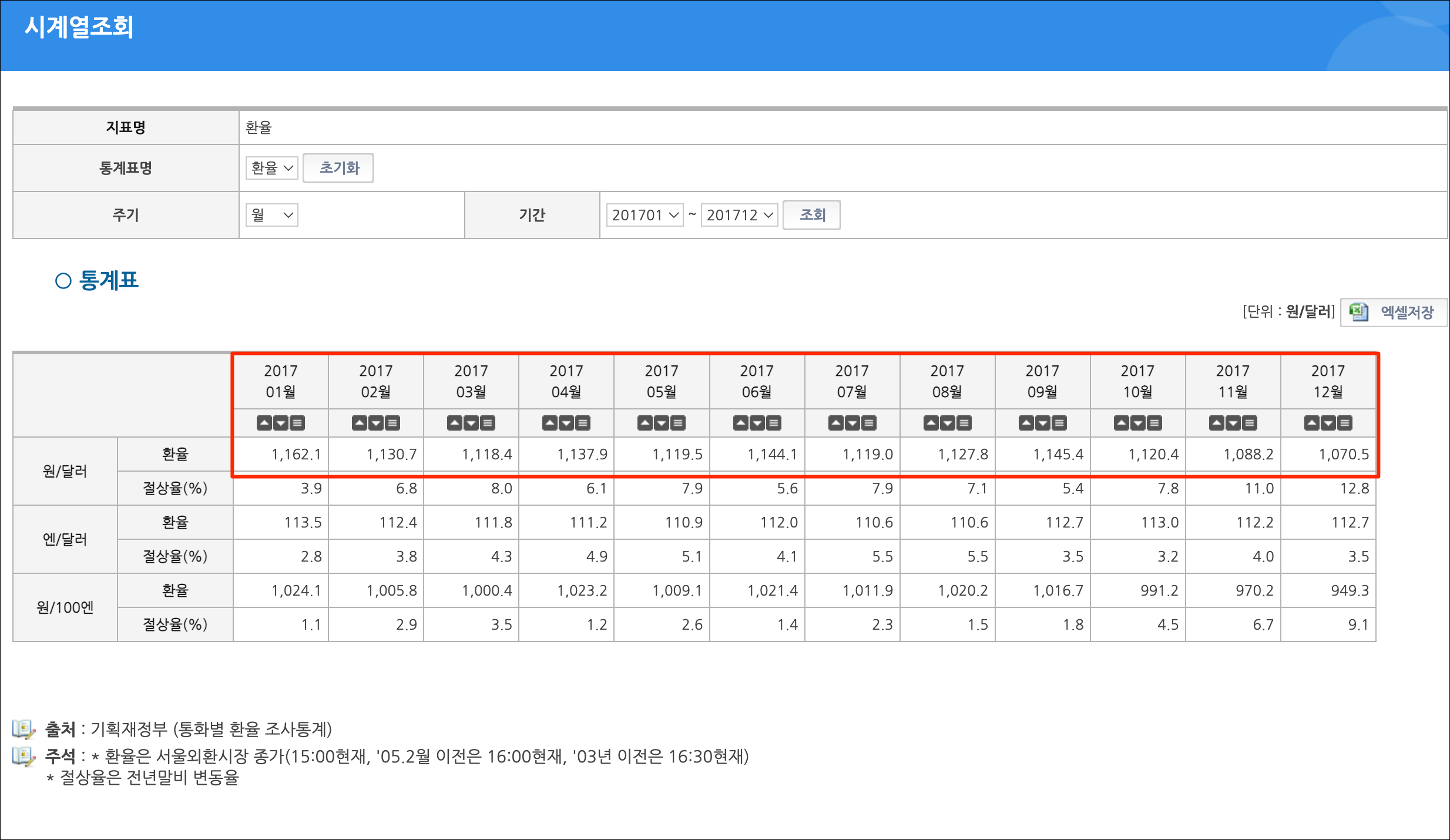
Task: Sort 2017 12월 column ascending
Action: 1311,423
